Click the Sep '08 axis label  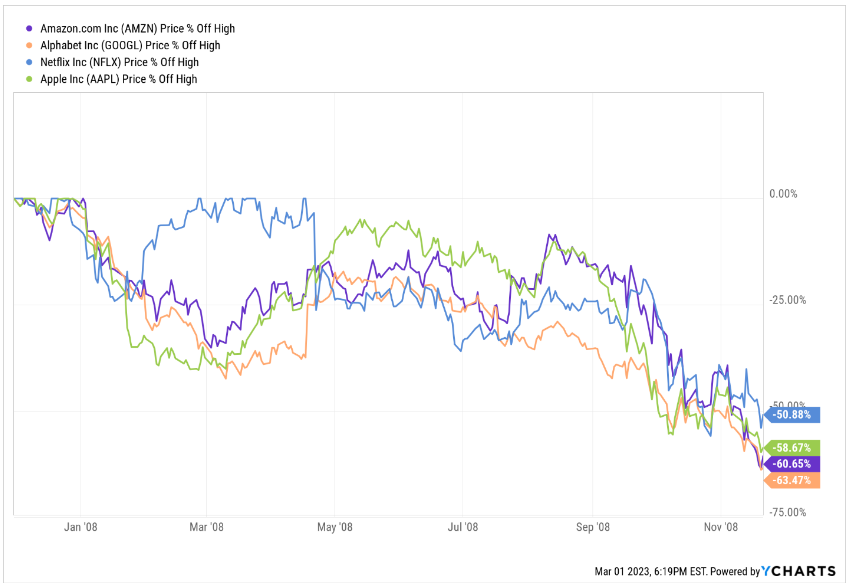(594, 526)
